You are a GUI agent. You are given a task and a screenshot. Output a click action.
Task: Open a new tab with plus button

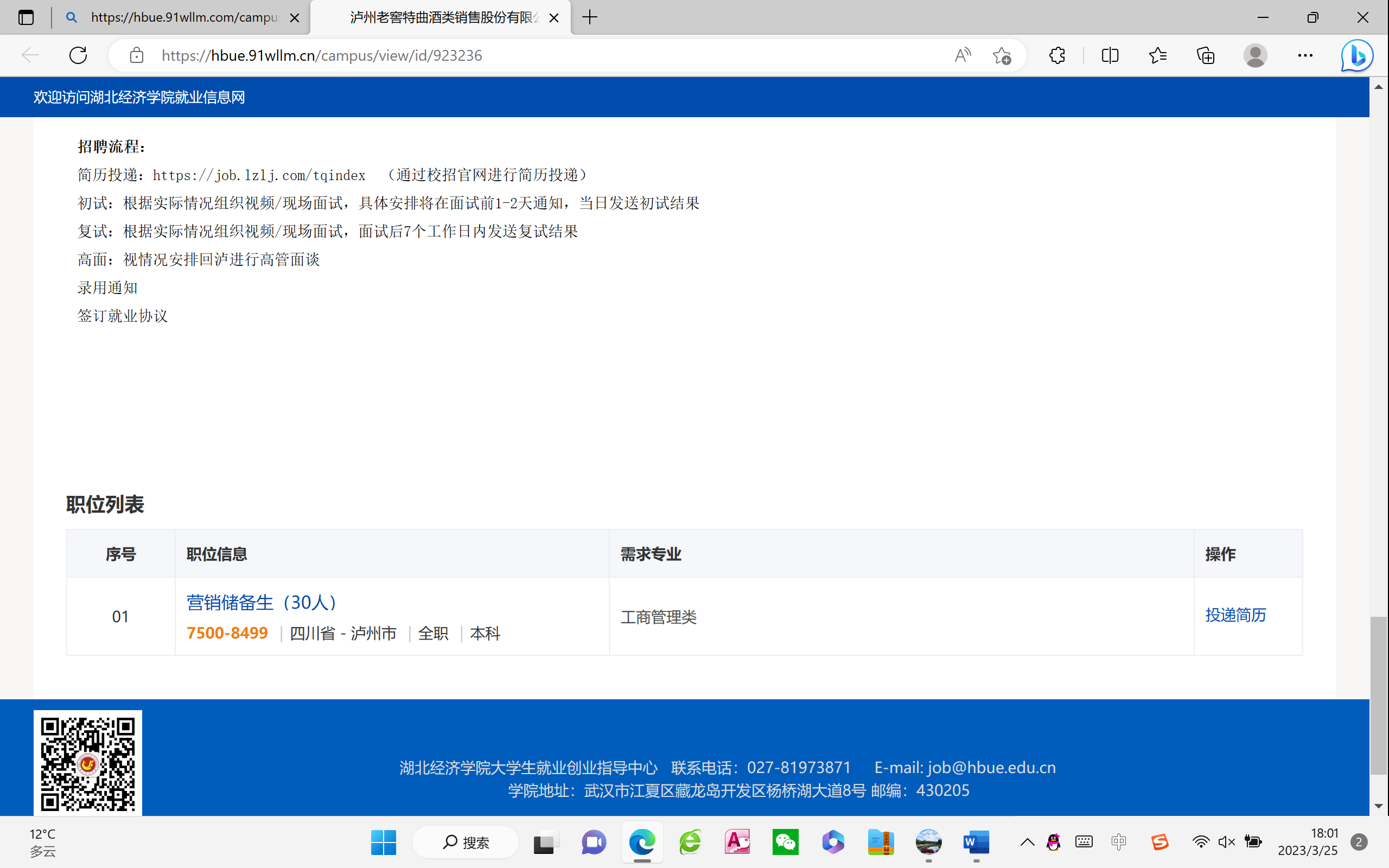click(x=589, y=17)
